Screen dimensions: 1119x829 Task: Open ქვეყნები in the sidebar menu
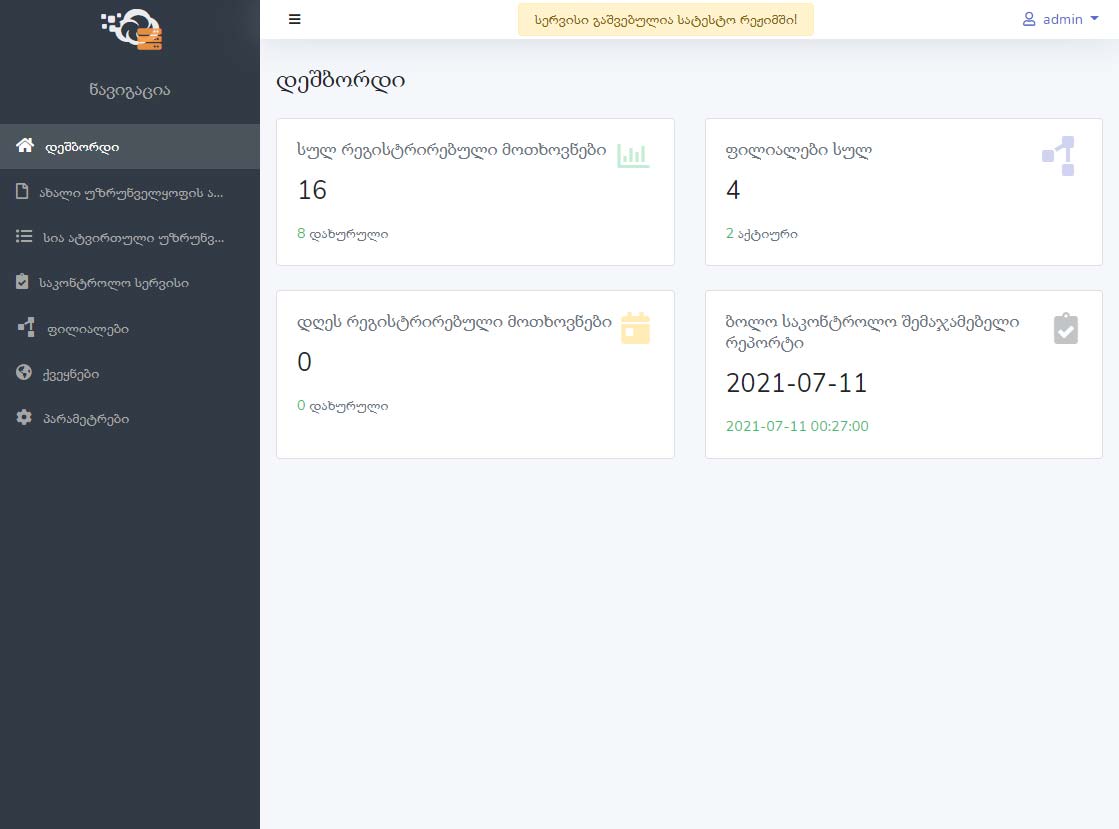70,374
